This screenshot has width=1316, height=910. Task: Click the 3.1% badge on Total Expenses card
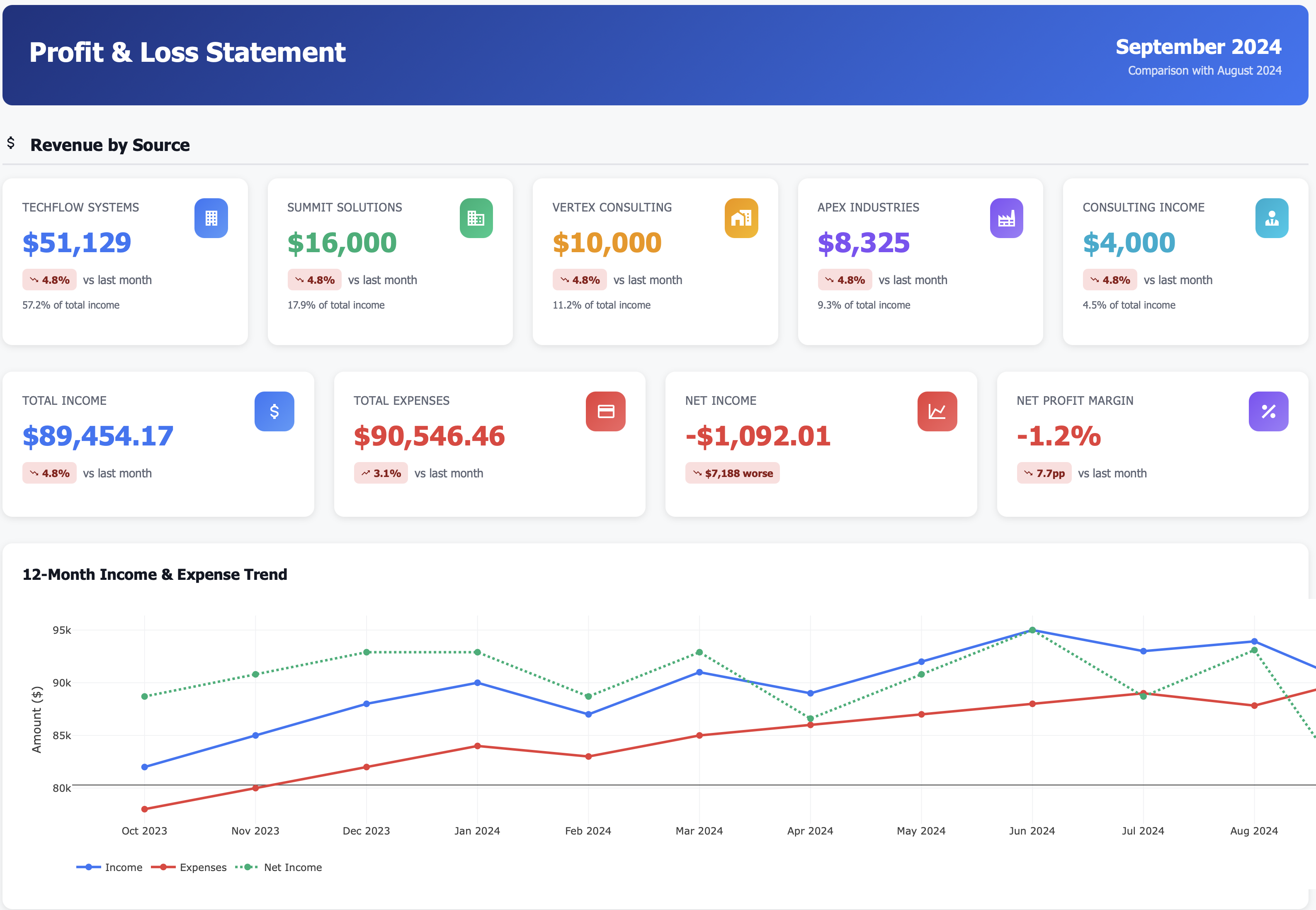tap(381, 473)
